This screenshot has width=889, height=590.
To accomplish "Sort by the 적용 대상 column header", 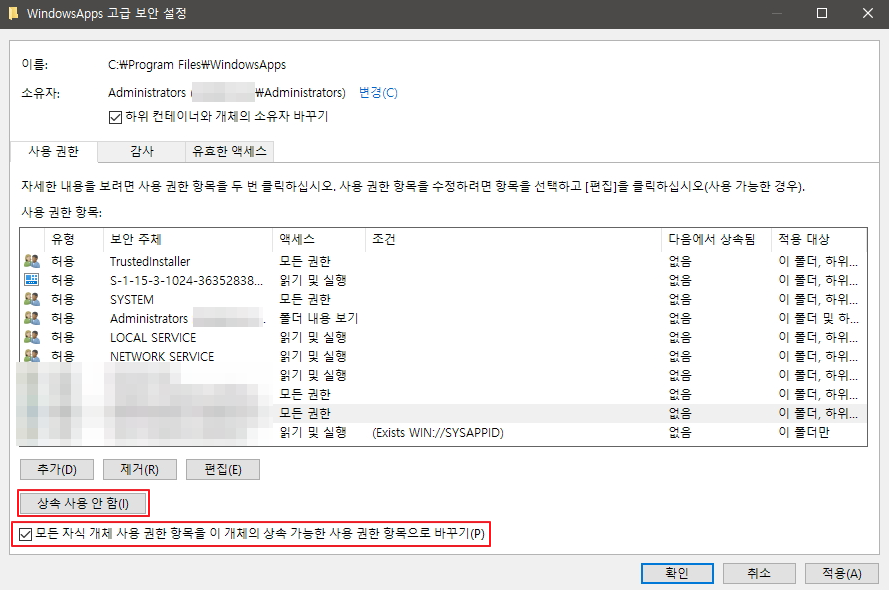I will tap(819, 239).
